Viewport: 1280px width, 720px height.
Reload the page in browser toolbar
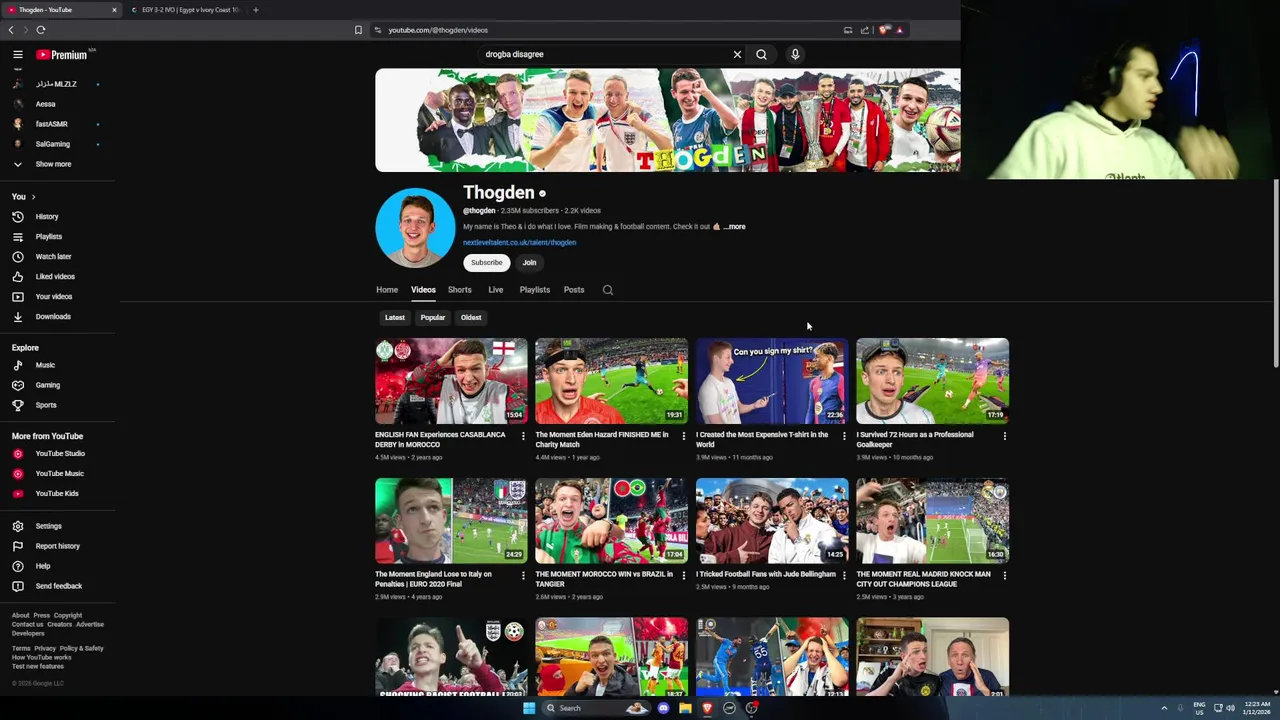tap(41, 30)
